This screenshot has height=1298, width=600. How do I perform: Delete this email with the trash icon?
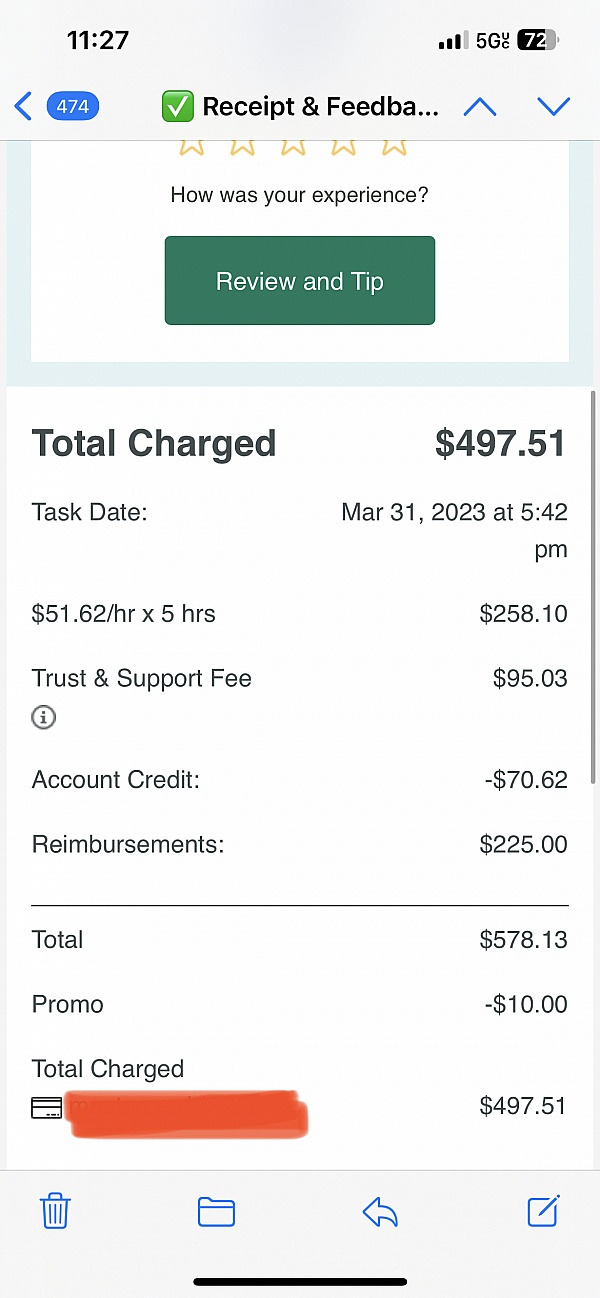(55, 1212)
